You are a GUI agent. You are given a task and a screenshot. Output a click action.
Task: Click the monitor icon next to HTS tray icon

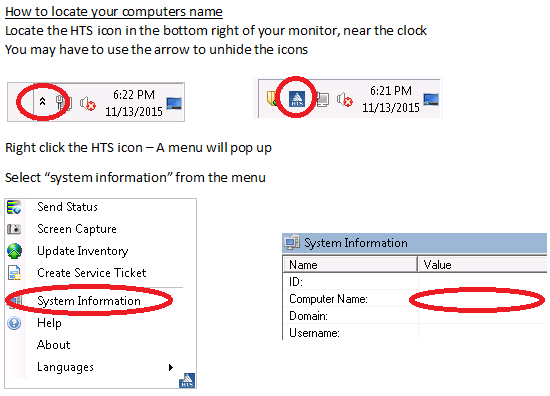(323, 100)
